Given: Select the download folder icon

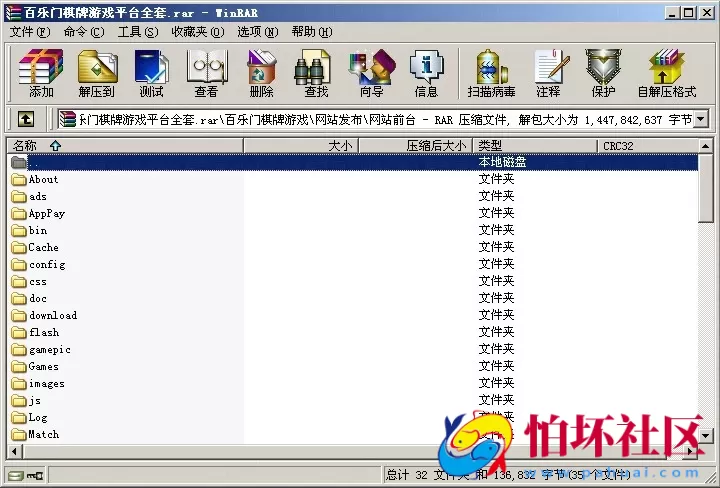Looking at the screenshot, I should tap(19, 315).
